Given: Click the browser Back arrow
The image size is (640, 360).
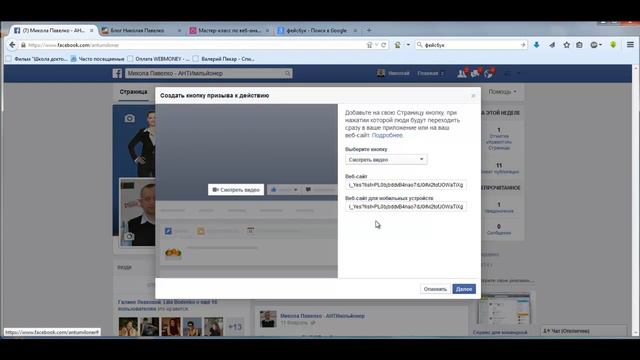Looking at the screenshot, I should 12,45.
